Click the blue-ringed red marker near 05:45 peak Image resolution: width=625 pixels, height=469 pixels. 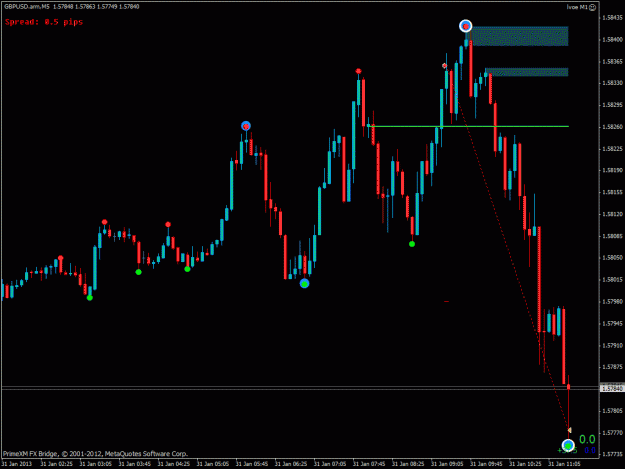click(246, 126)
